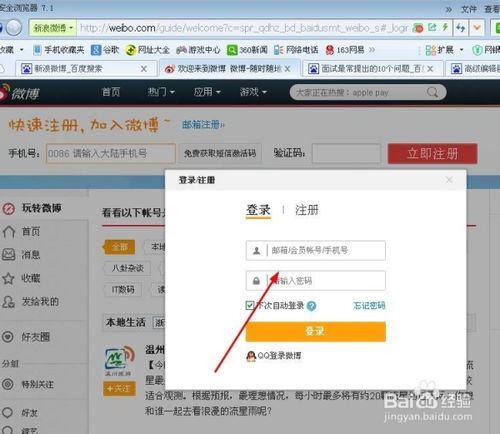Toggle 下次自动登录 checkbox
The image size is (500, 434).
coord(250,305)
